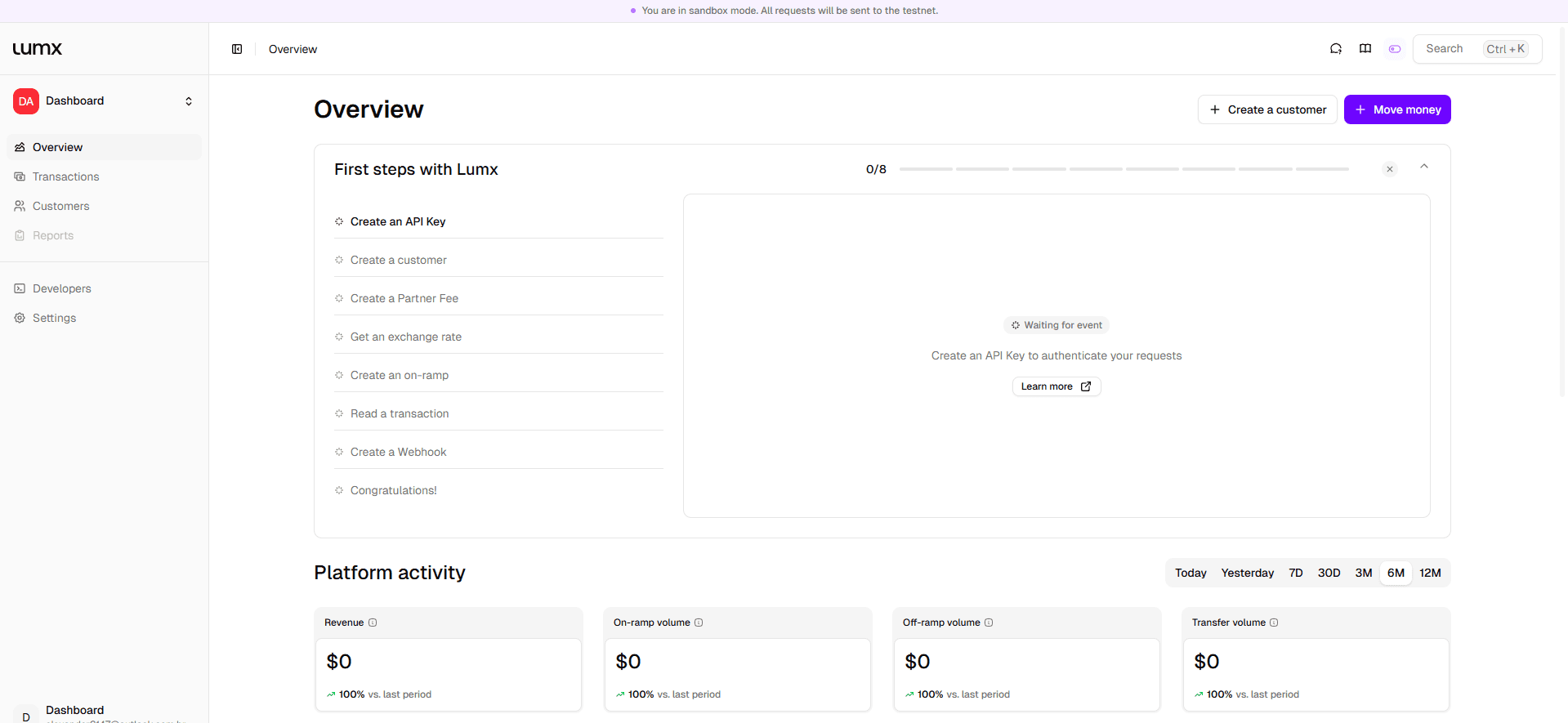Click the Ctrl+K shortcut badge
Viewport: 1568px width, 723px height.
tap(1505, 49)
